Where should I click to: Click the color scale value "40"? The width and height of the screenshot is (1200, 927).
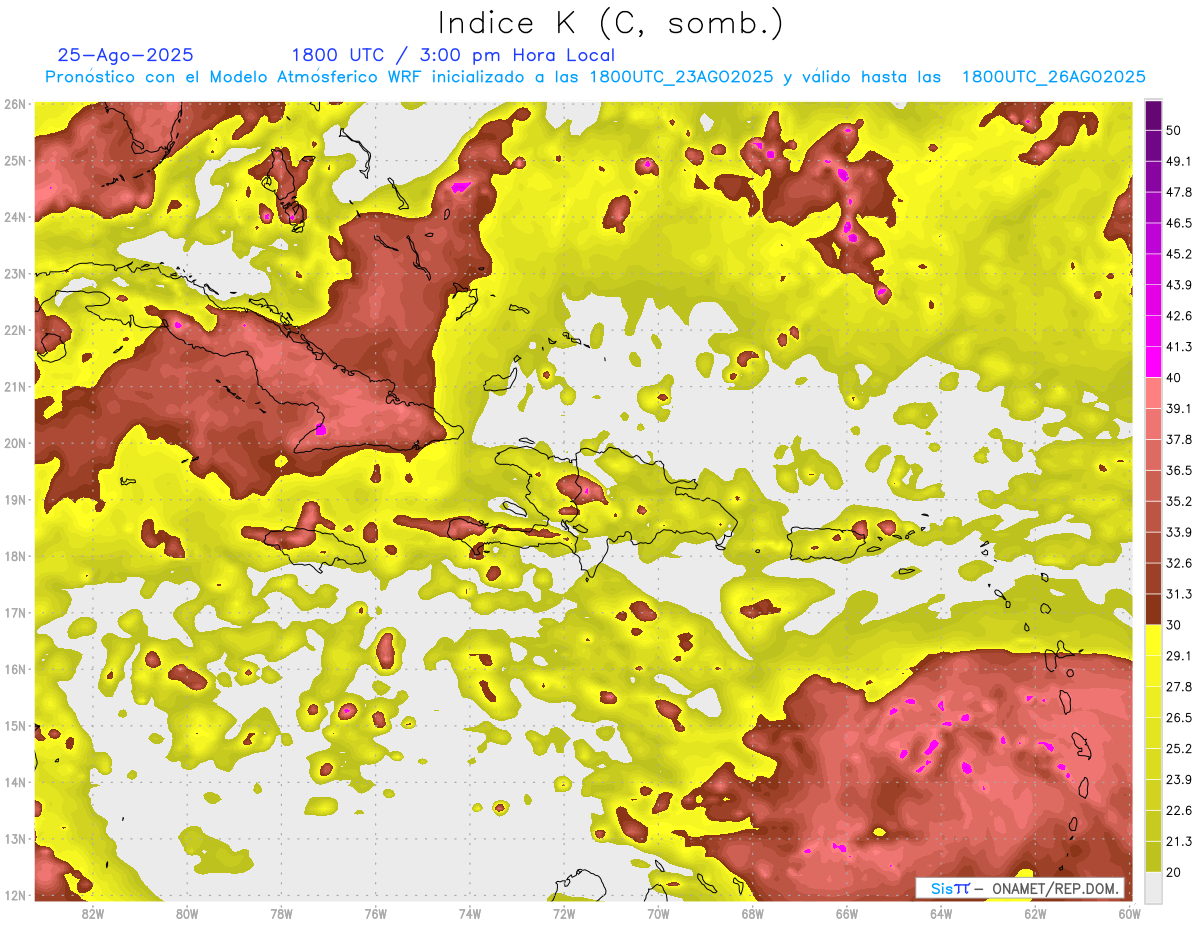click(1174, 378)
